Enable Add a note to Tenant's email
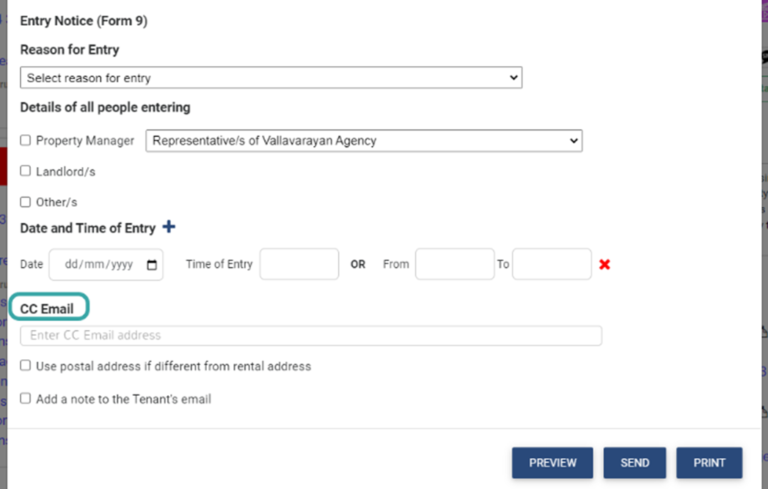This screenshot has width=768, height=489. coord(26,398)
